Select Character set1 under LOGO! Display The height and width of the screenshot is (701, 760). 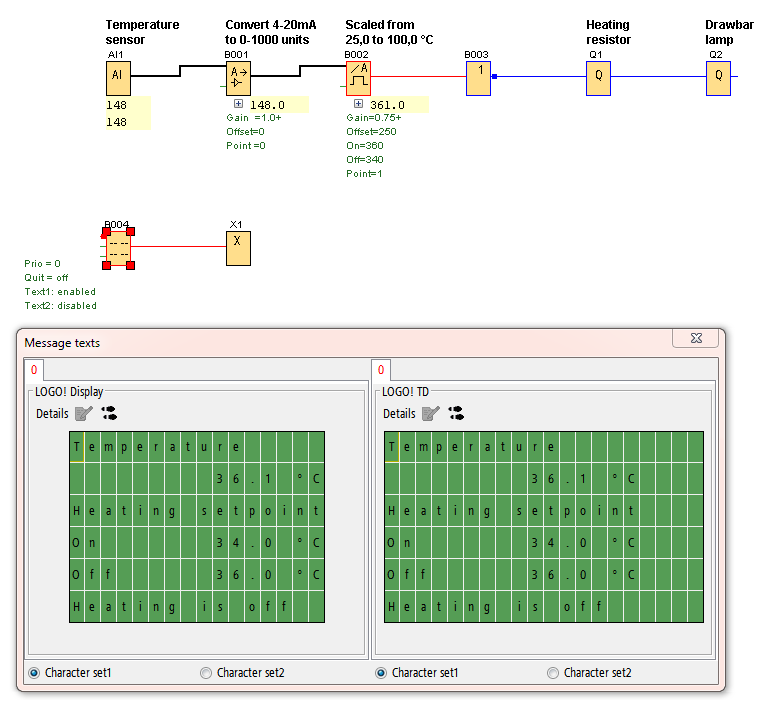click(x=35, y=673)
